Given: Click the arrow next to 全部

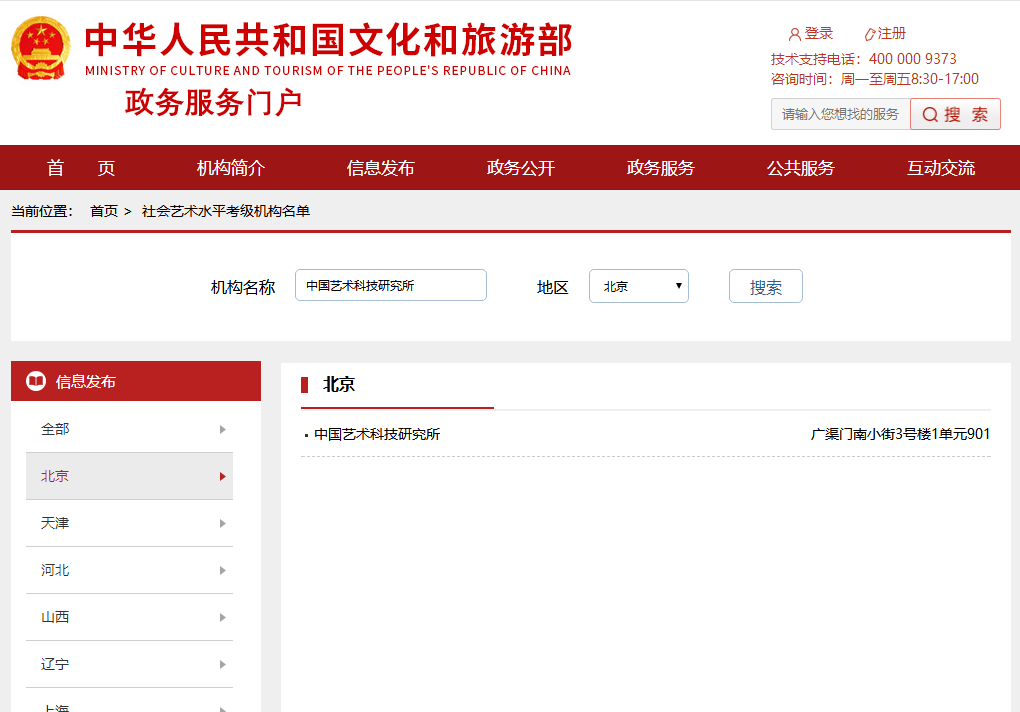Looking at the screenshot, I should tap(222, 430).
